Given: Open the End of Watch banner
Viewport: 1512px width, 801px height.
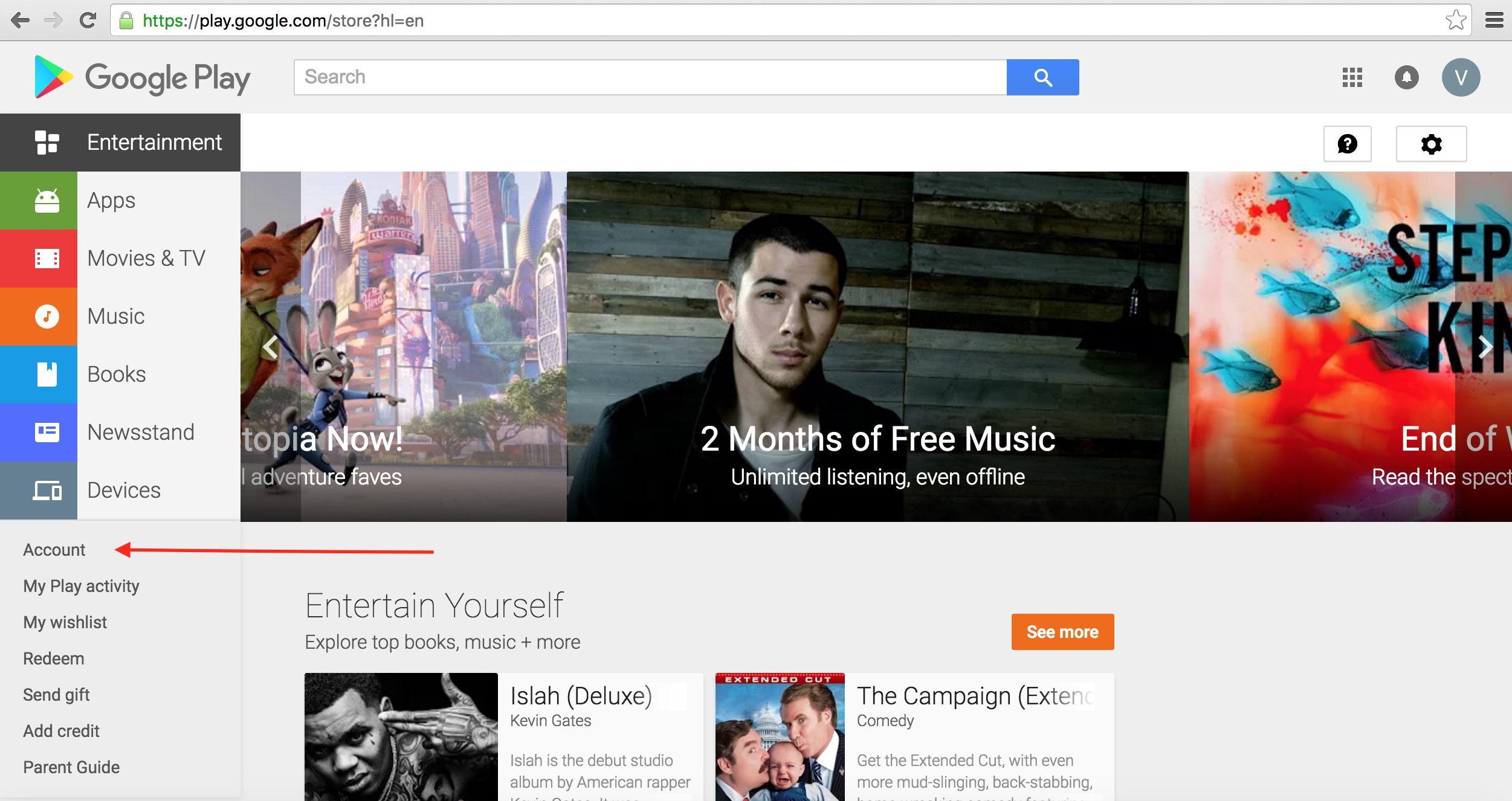Looking at the screenshot, I should point(1351,347).
